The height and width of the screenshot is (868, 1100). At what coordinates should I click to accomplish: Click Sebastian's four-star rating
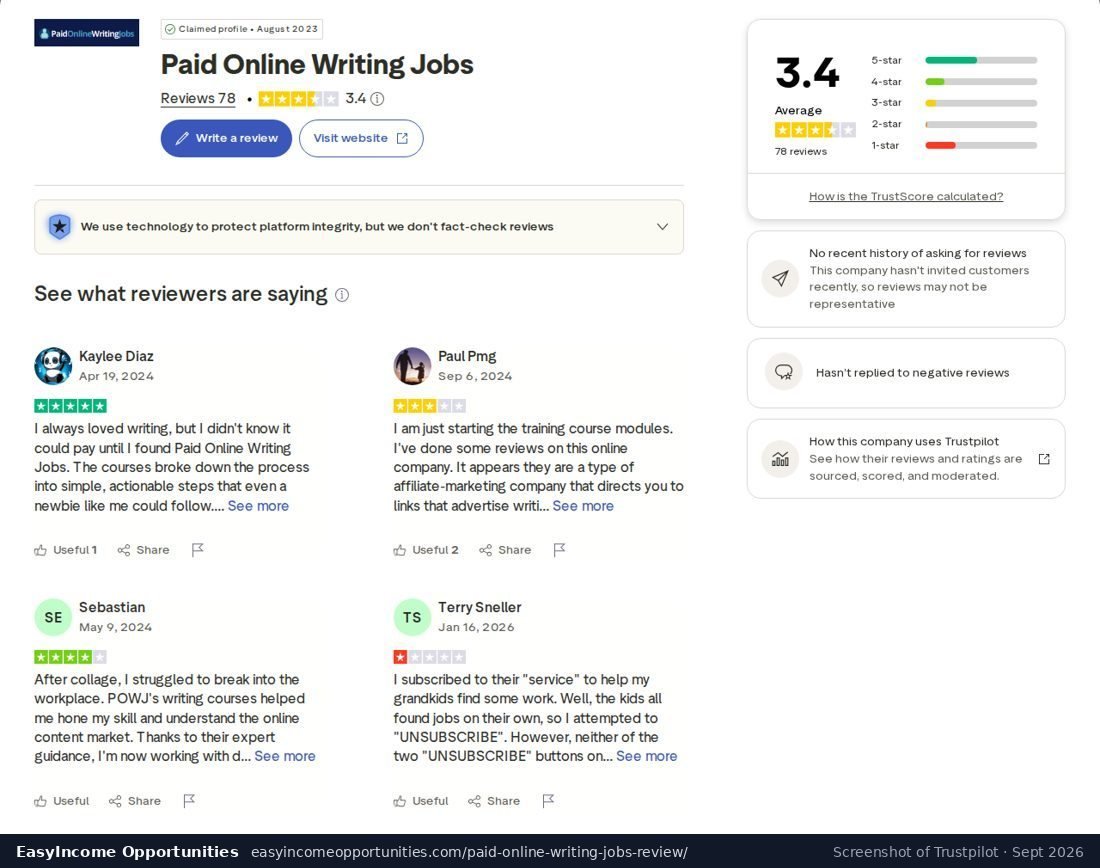[x=70, y=657]
